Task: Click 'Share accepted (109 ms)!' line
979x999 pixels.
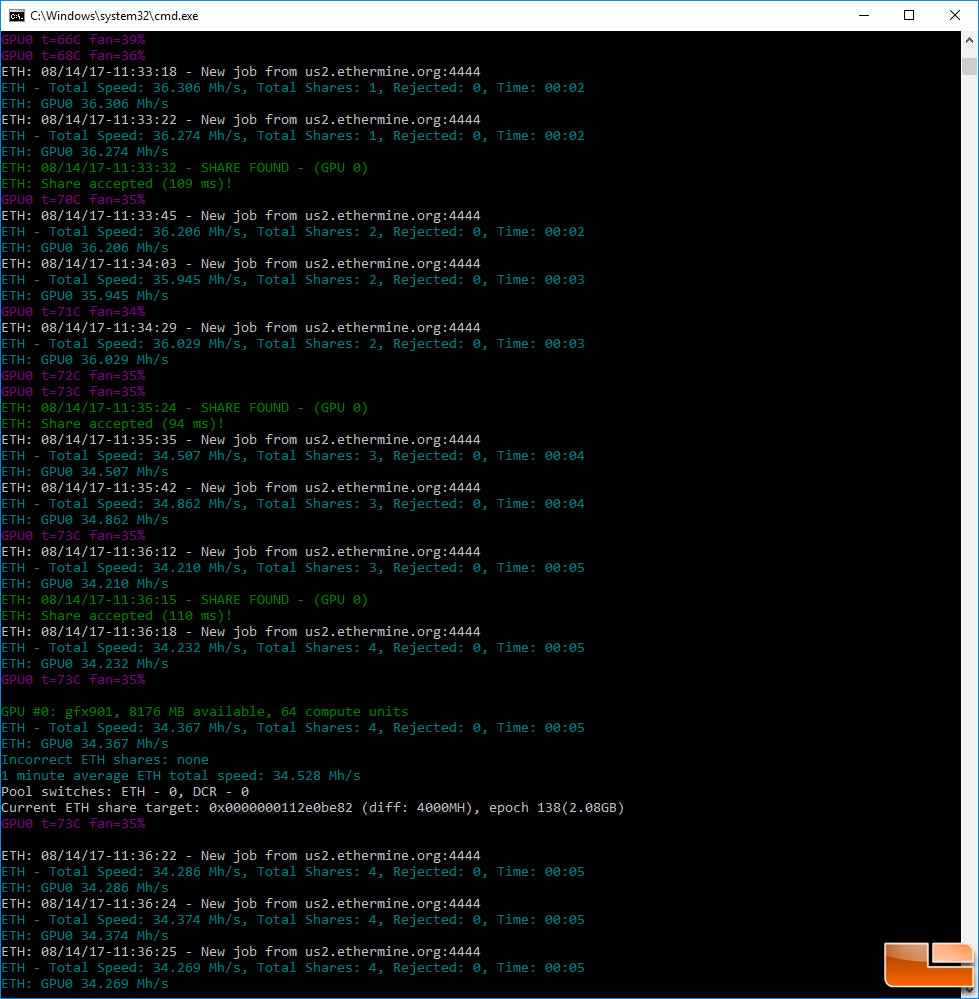Action: [x=117, y=183]
